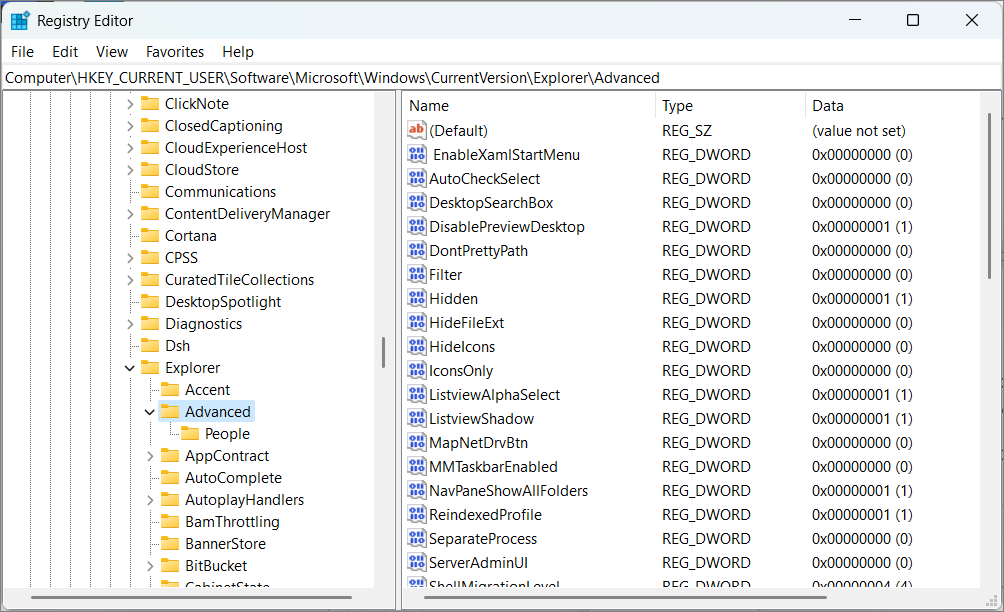Click the EnableXamlStartMenu DWORD icon

point(417,154)
